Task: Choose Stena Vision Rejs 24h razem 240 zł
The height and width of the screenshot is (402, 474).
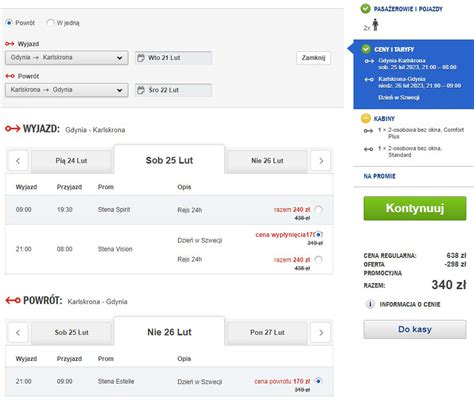Action: click(x=318, y=259)
